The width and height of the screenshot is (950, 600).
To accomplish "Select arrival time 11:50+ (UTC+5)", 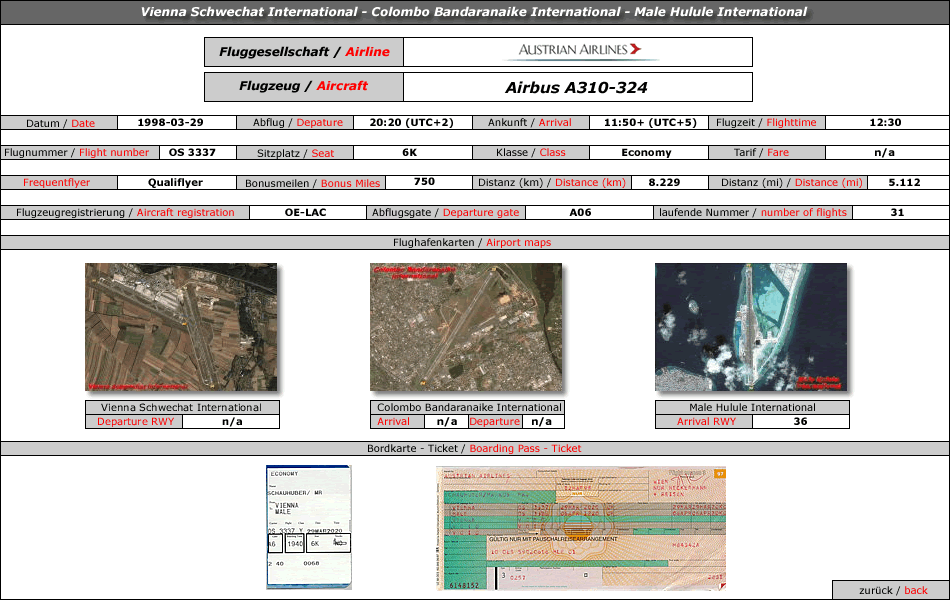I will click(x=650, y=122).
